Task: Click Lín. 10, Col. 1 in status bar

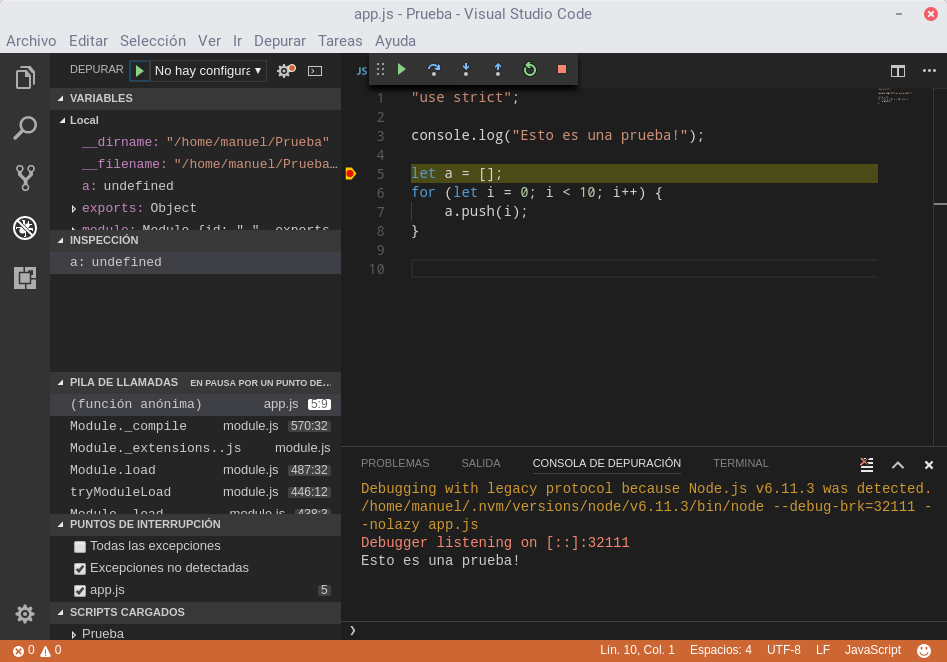Action: click(x=637, y=651)
